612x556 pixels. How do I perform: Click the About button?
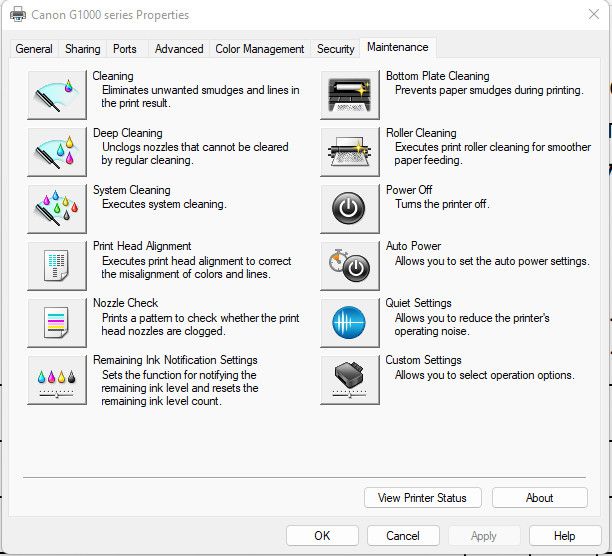[x=539, y=497]
